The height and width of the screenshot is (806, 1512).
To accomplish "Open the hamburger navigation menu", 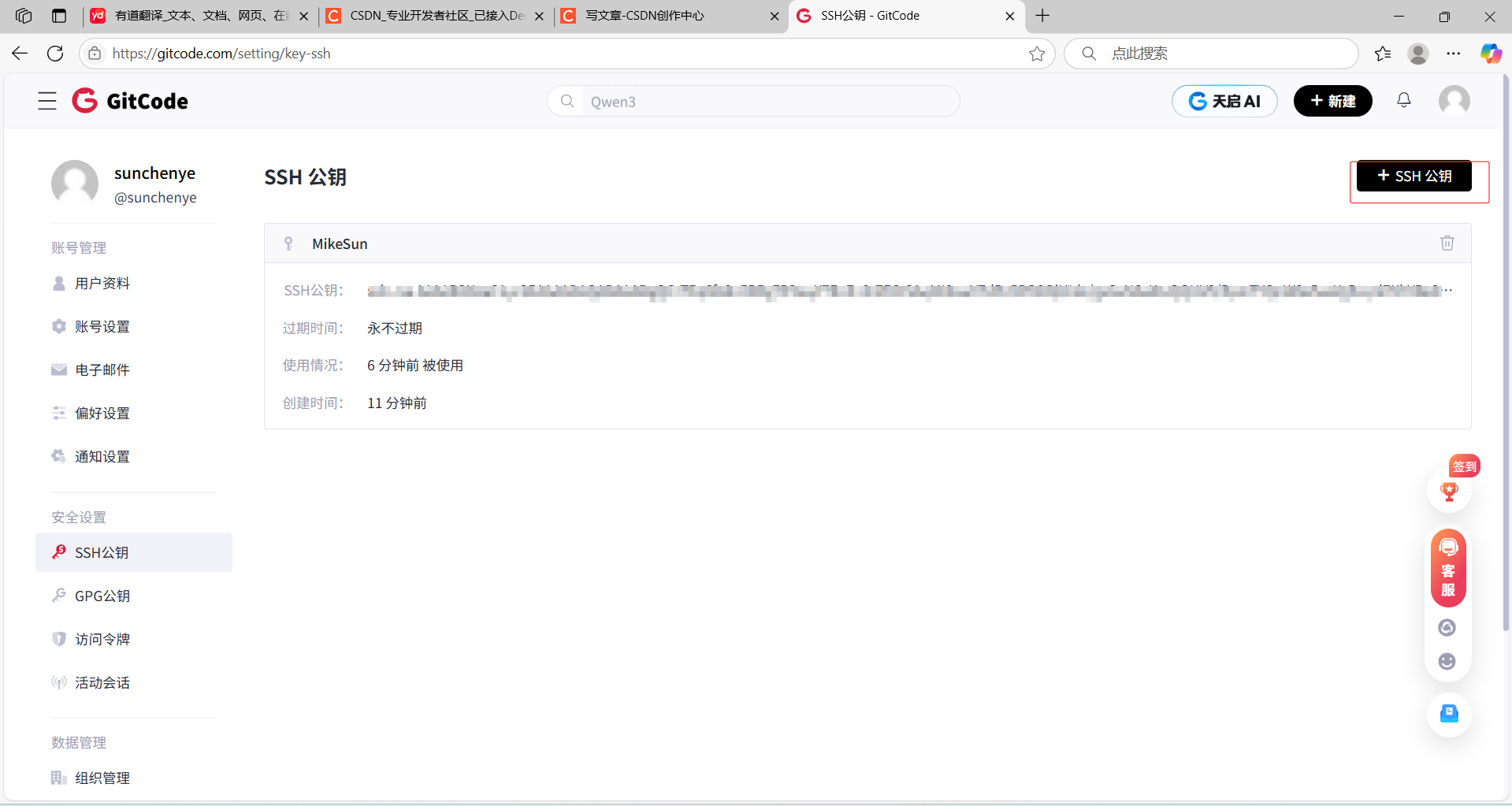I will point(46,100).
